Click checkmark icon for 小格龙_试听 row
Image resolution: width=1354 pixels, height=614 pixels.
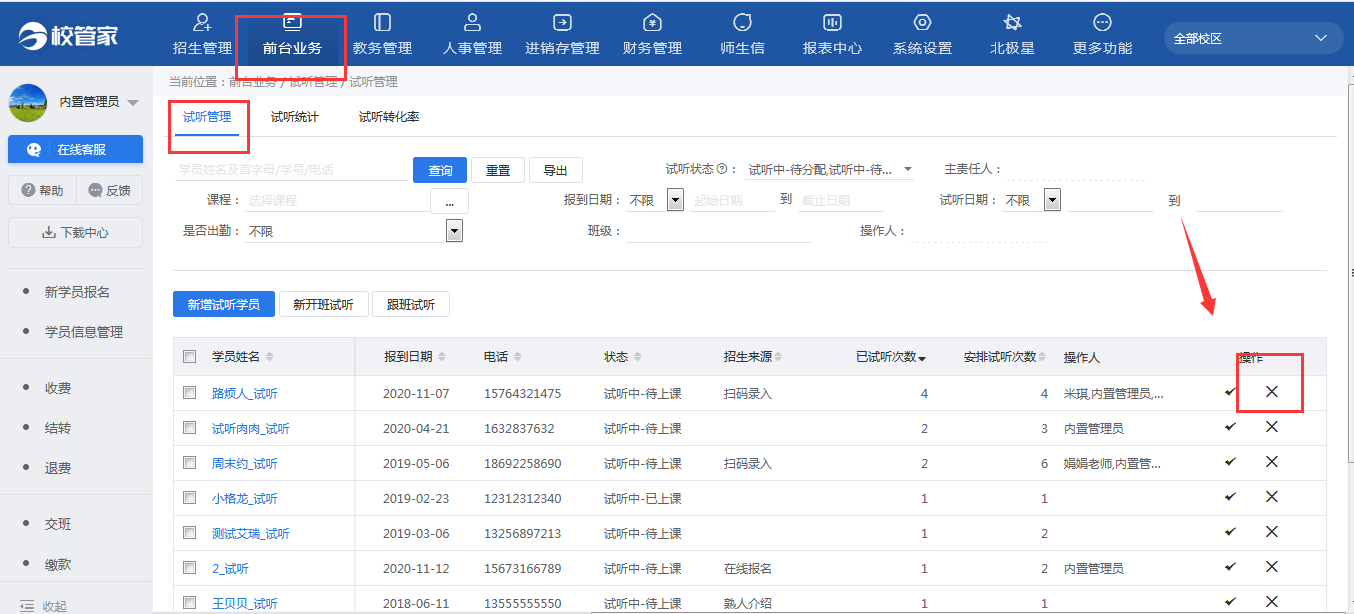click(1230, 497)
